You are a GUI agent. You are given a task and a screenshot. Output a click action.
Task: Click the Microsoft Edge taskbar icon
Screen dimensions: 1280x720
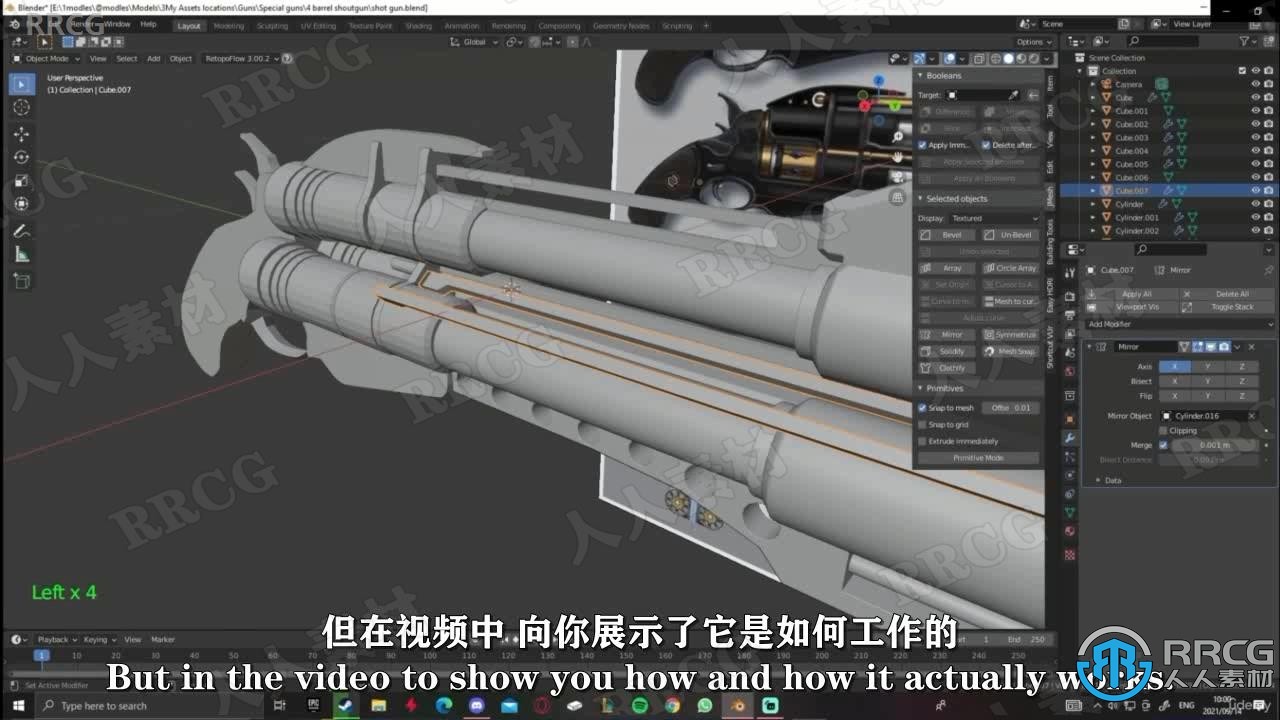[444, 705]
